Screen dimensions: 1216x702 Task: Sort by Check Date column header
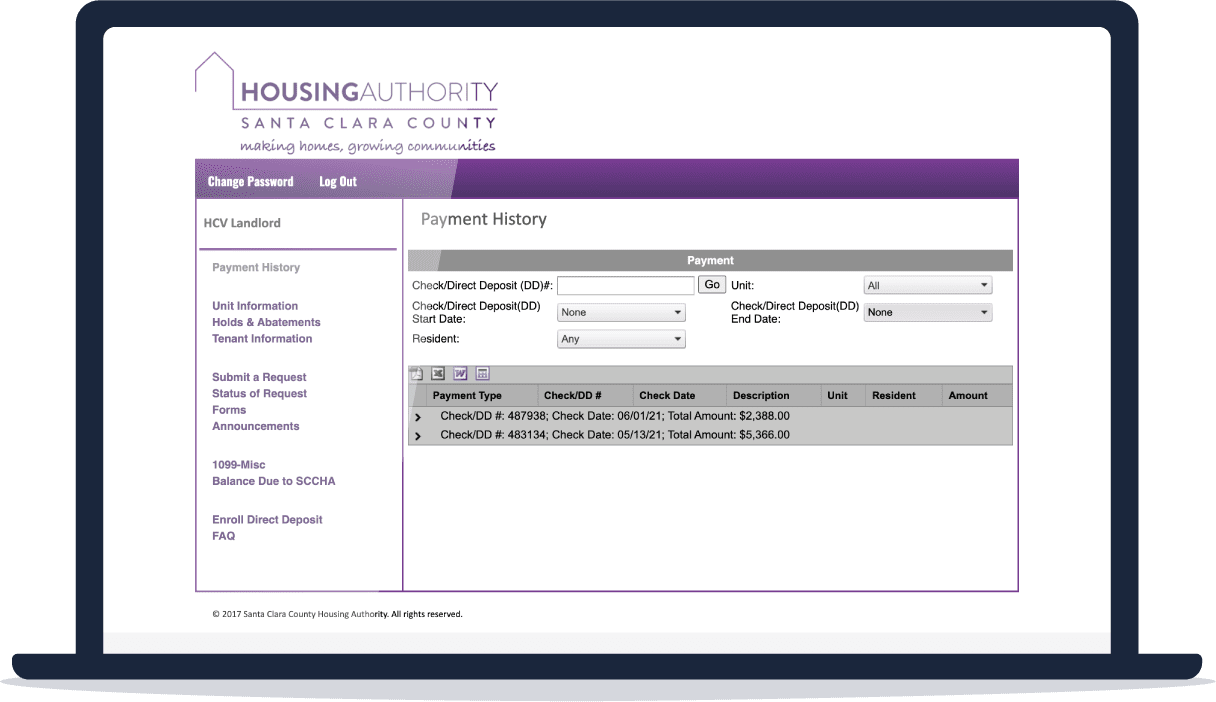667,396
